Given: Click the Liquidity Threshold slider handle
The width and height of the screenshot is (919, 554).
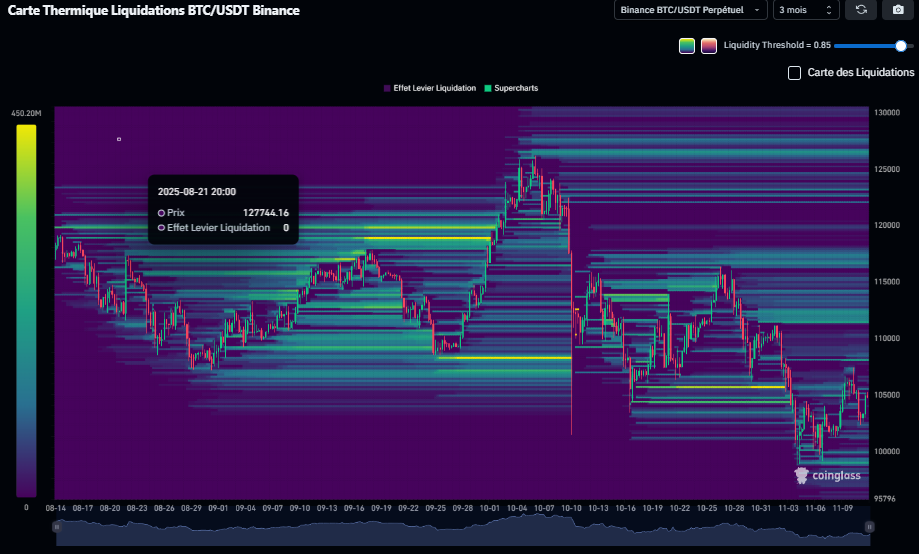Looking at the screenshot, I should click(x=901, y=46).
